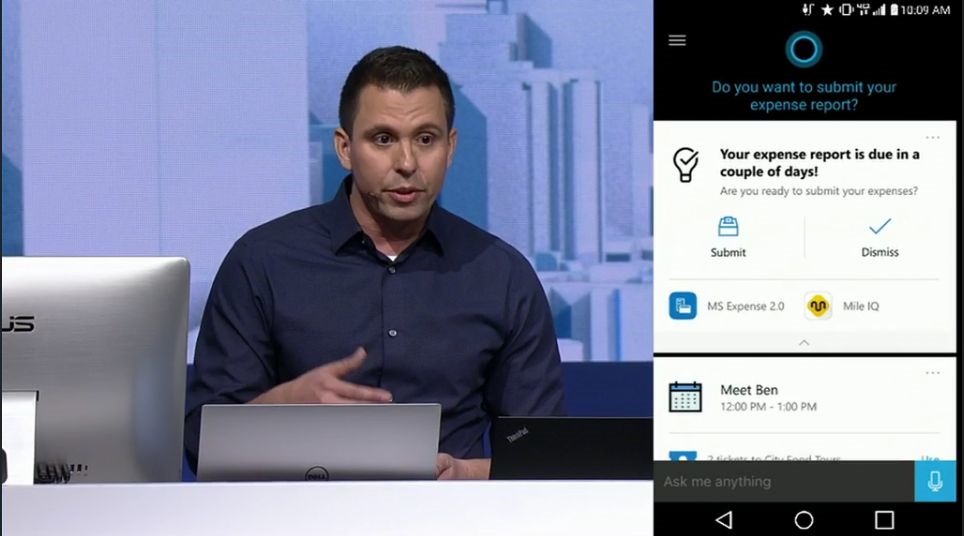
Task: Tap the Submit expense icon
Action: [728, 226]
